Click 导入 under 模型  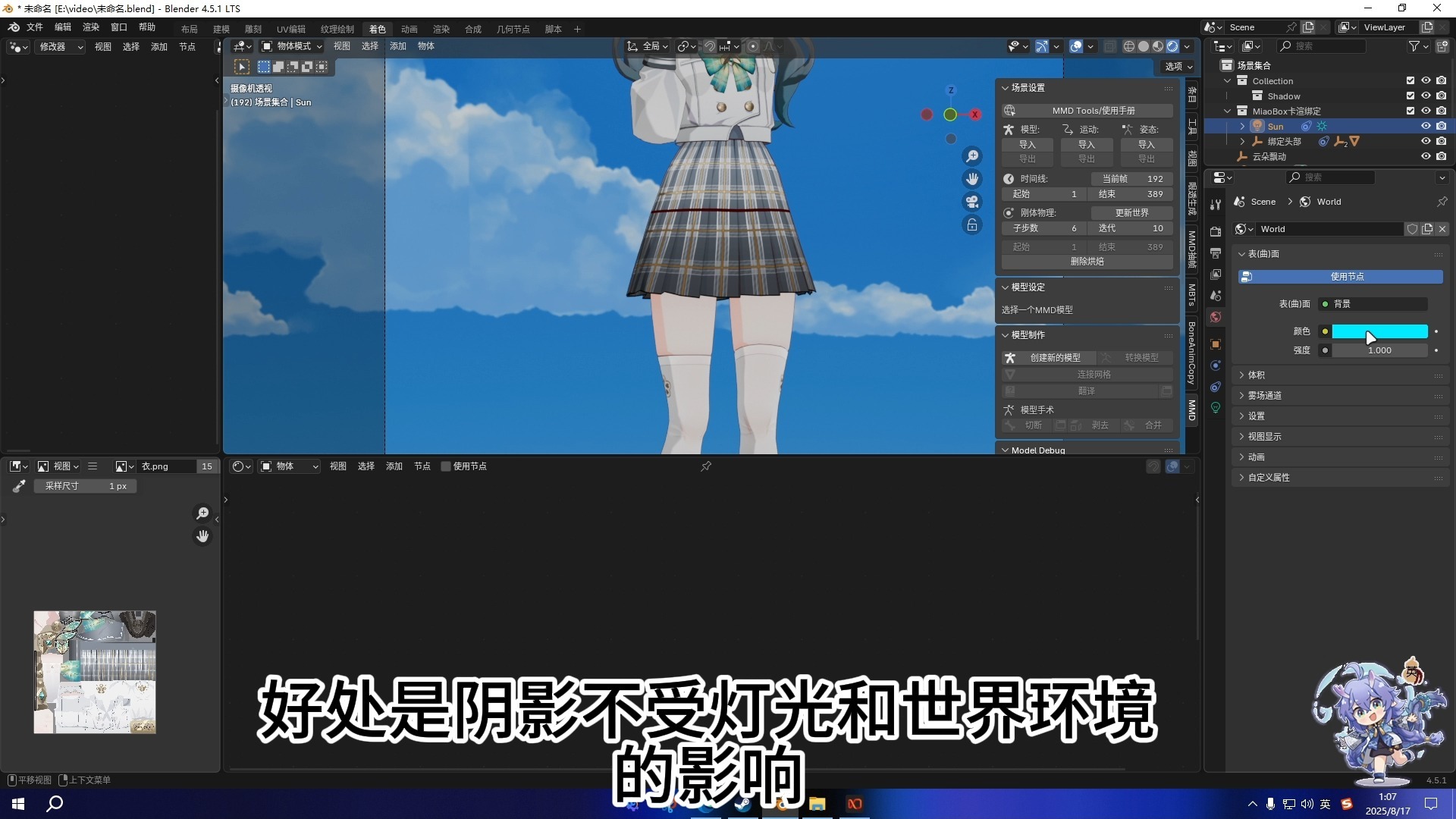[1027, 145]
